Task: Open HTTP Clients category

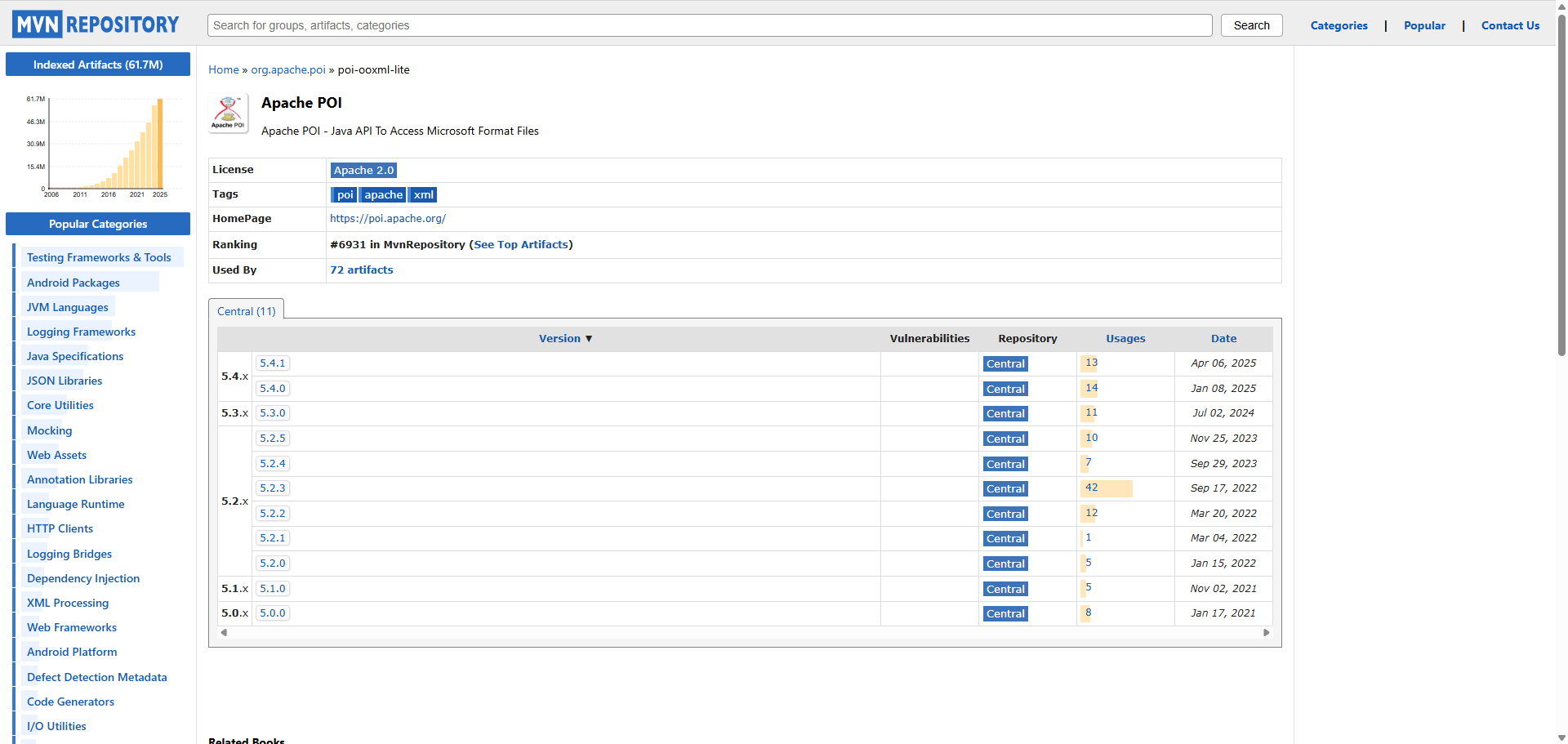Action: point(60,528)
